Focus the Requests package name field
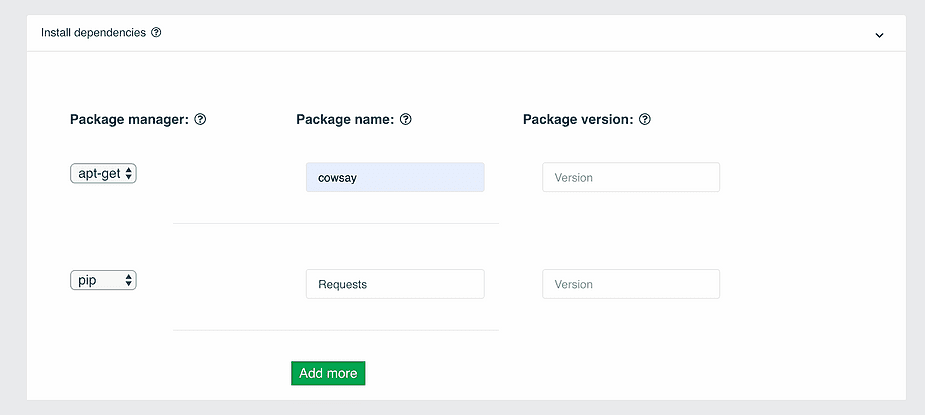This screenshot has width=925, height=415. coord(395,284)
